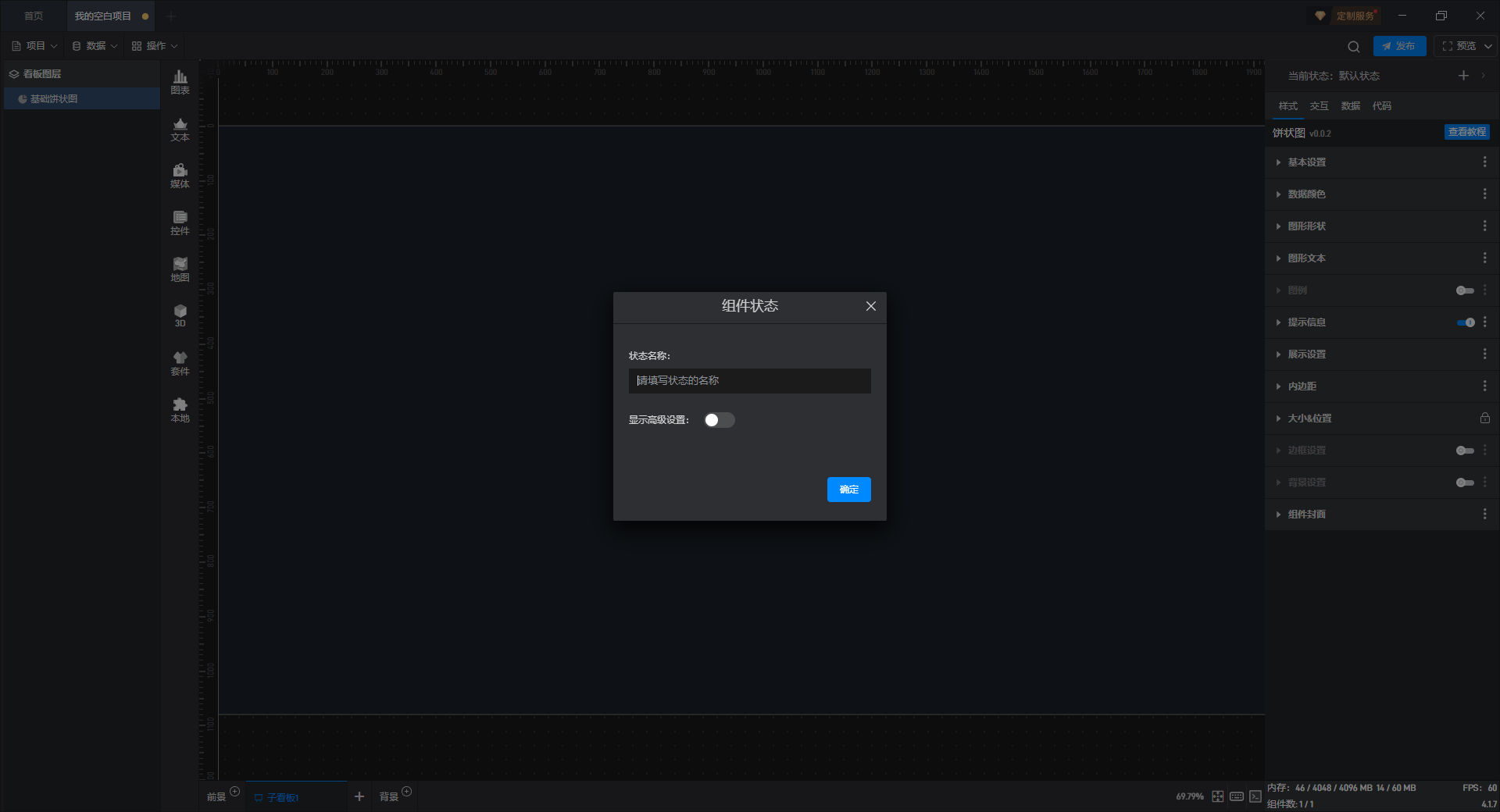The width and height of the screenshot is (1500, 812).
Task: Open the console icon in status bar
Action: point(1255,796)
